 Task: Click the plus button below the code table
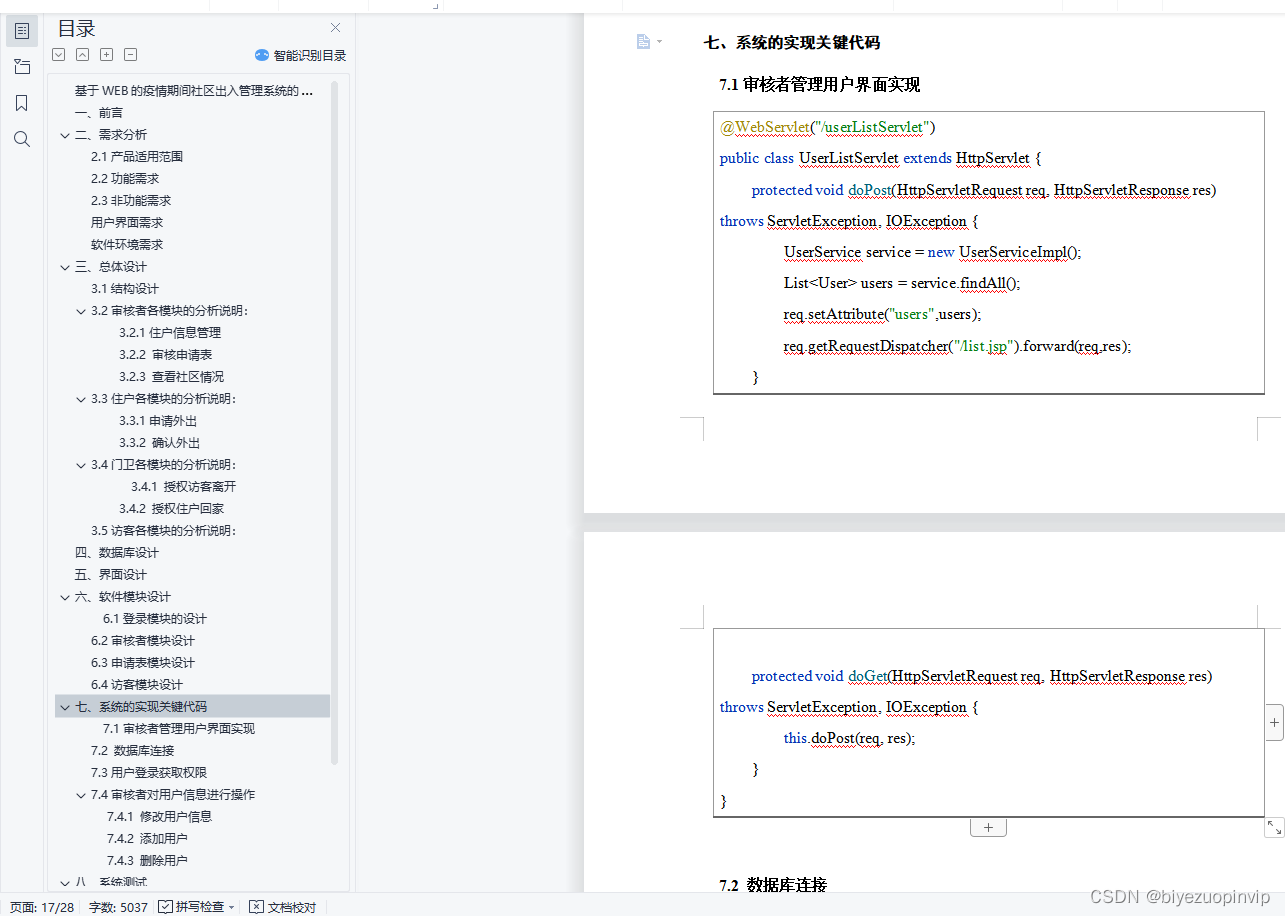(x=988, y=827)
